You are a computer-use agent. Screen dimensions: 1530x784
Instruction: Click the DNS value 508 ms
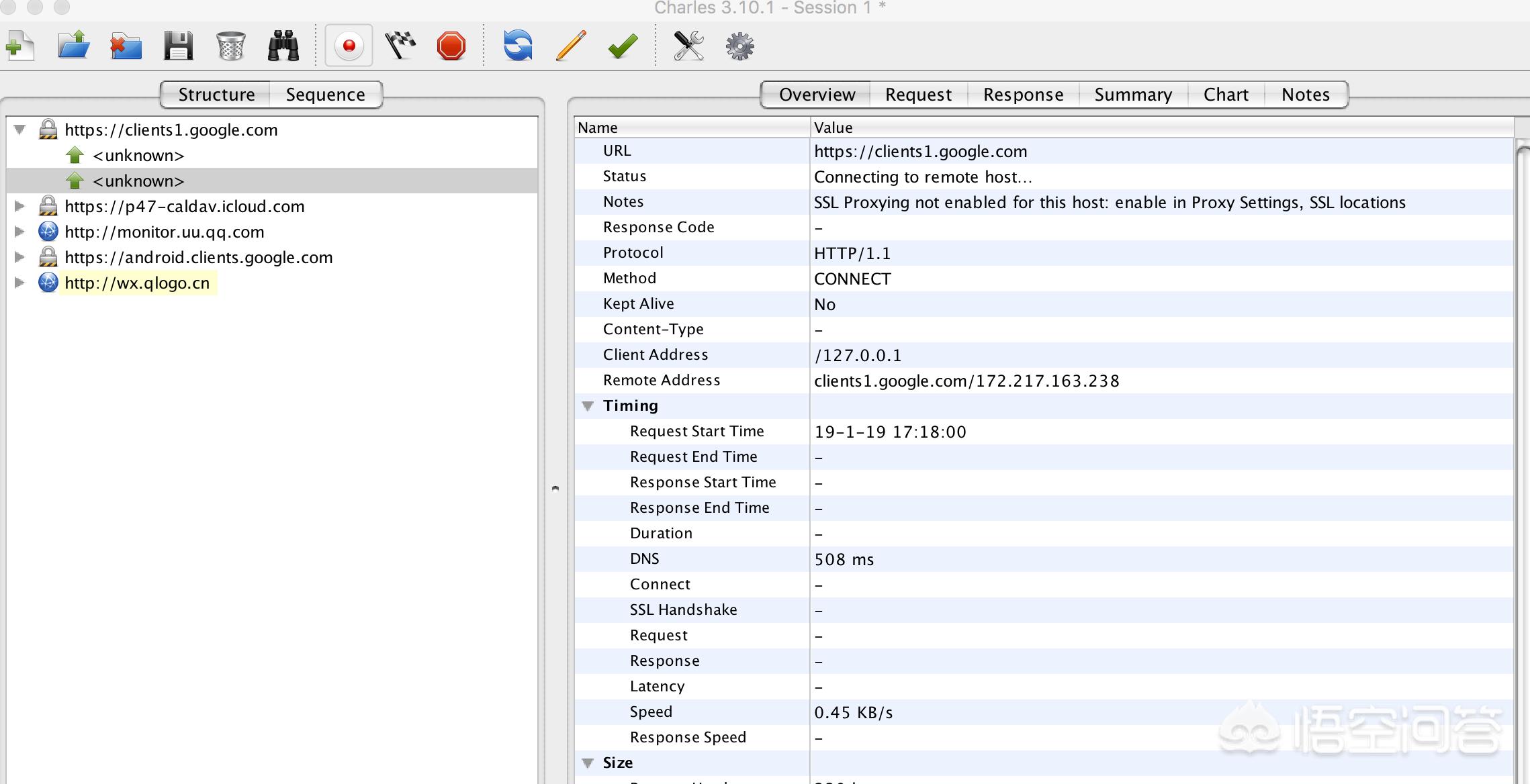pyautogui.click(x=844, y=560)
